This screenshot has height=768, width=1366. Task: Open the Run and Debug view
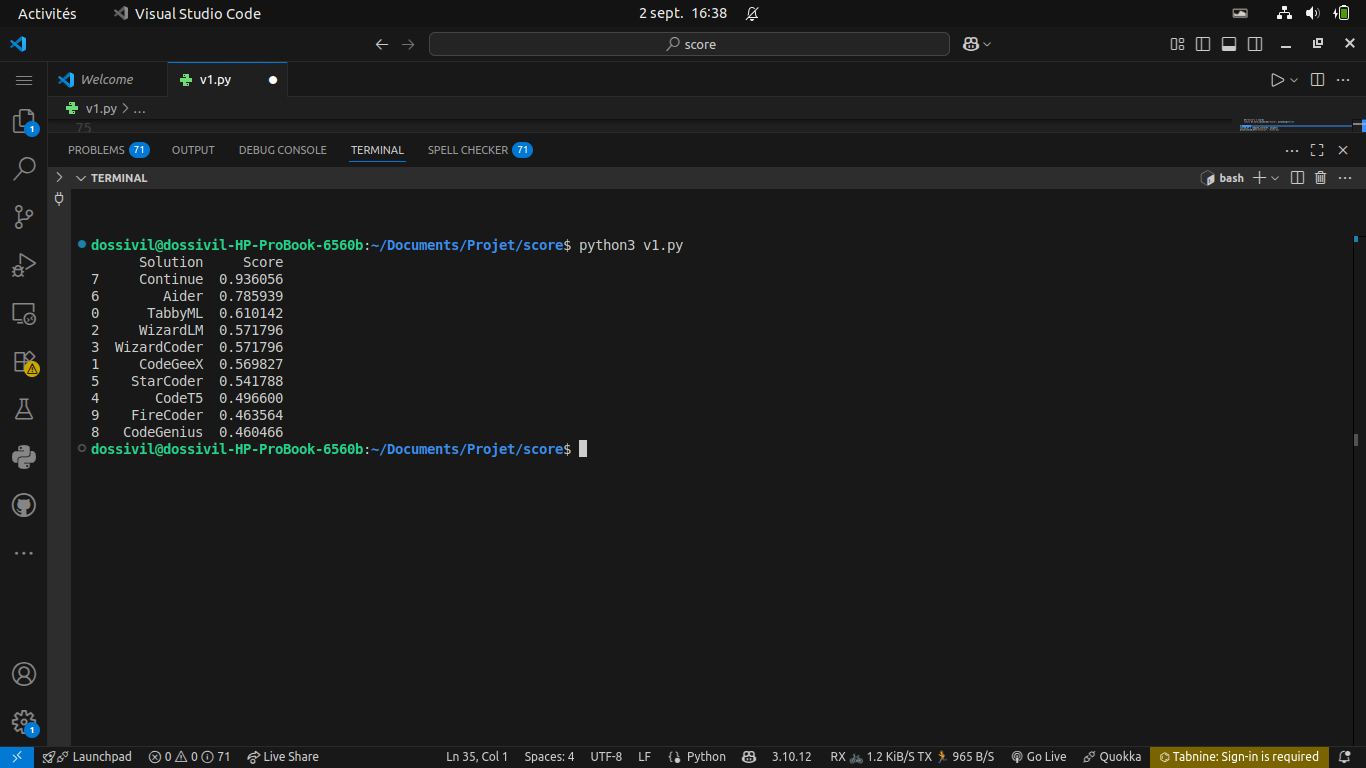click(24, 265)
